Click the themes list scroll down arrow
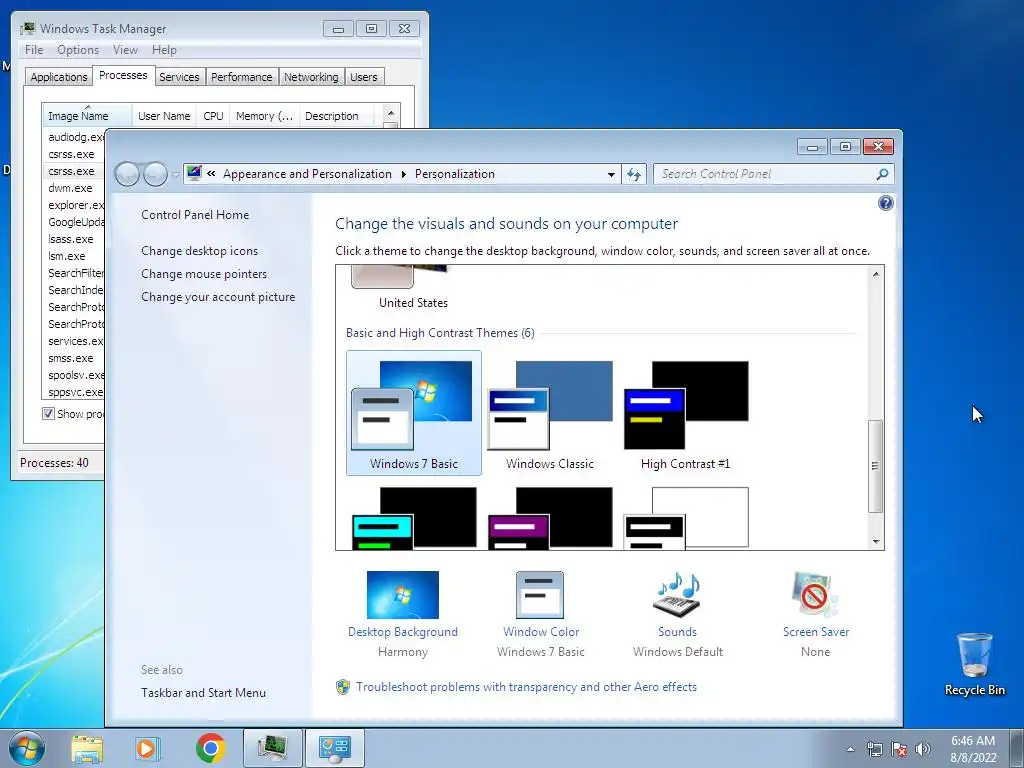 [875, 541]
